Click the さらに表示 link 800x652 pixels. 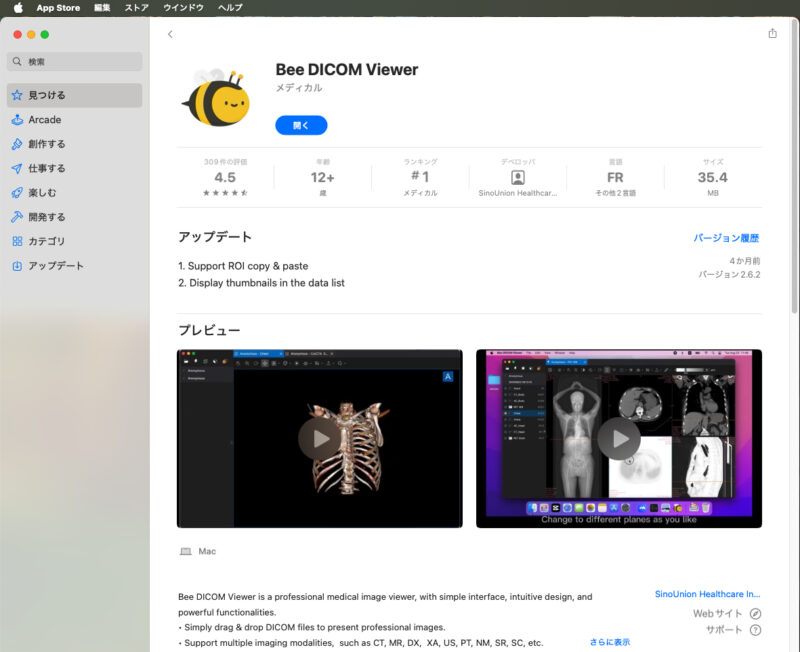(x=610, y=642)
